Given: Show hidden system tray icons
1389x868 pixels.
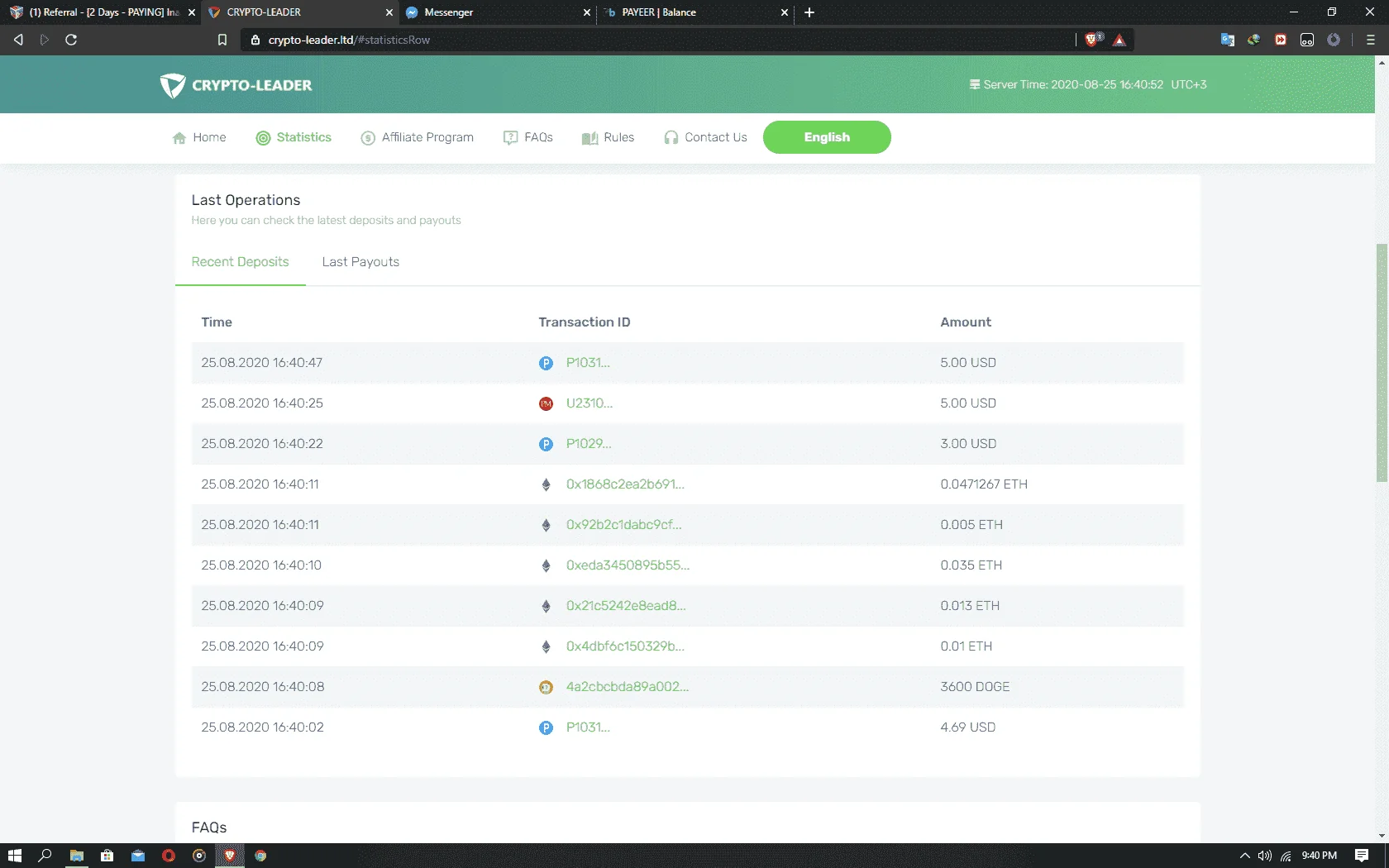Looking at the screenshot, I should point(1244,856).
